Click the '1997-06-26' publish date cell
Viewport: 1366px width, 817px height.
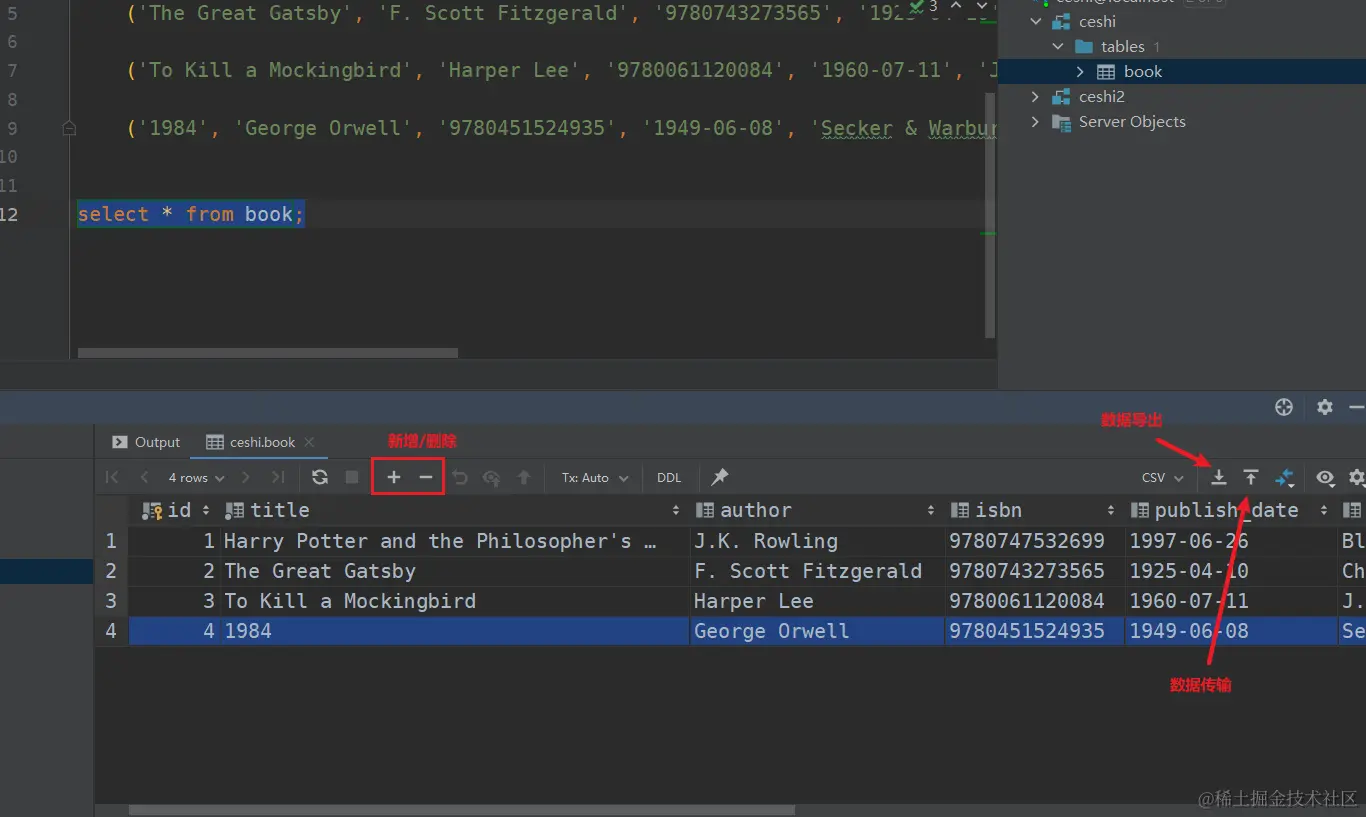1231,541
